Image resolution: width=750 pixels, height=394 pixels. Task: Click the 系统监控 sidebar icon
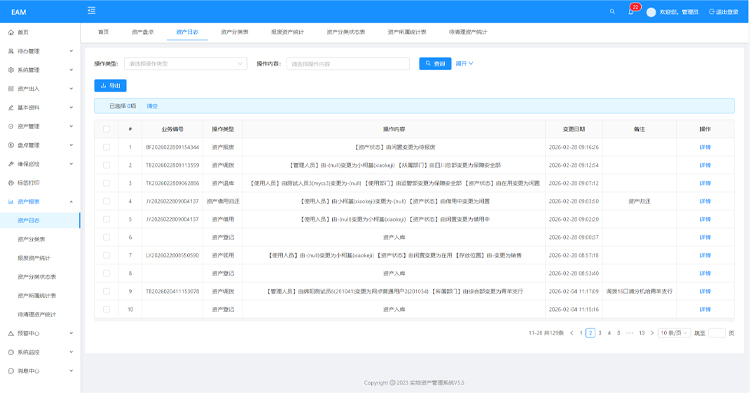coord(11,352)
